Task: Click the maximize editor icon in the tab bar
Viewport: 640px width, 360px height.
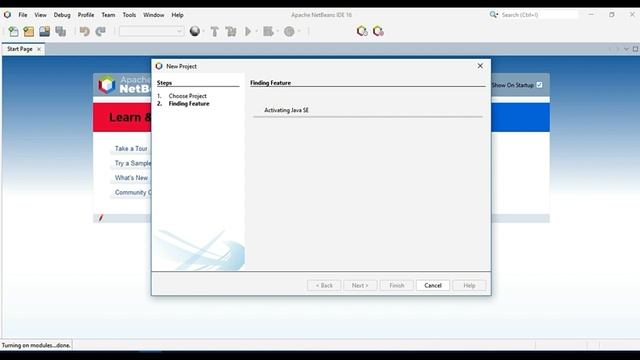Action: (x=636, y=49)
